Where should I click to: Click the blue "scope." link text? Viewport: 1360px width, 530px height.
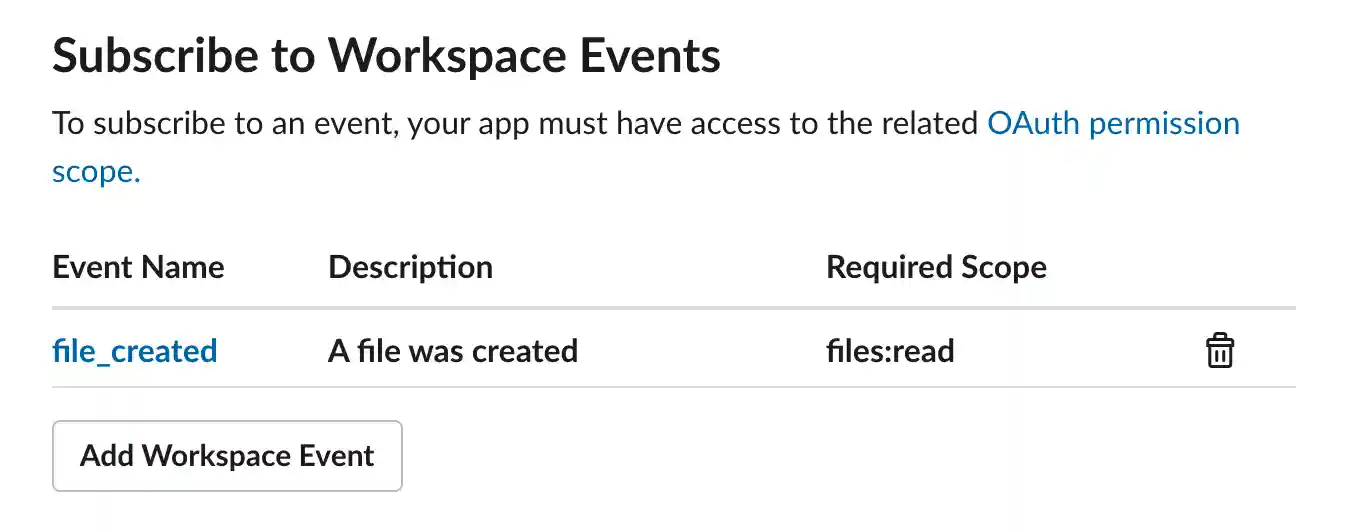pyautogui.click(x=96, y=172)
